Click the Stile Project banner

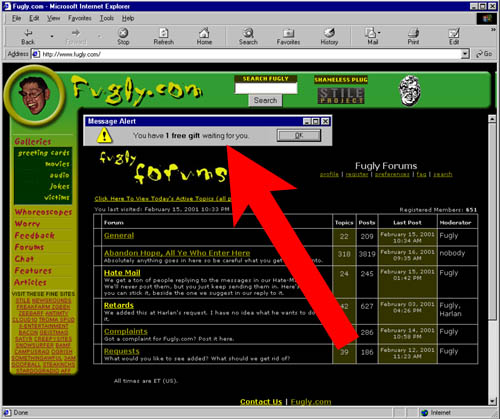pyautogui.click(x=341, y=96)
